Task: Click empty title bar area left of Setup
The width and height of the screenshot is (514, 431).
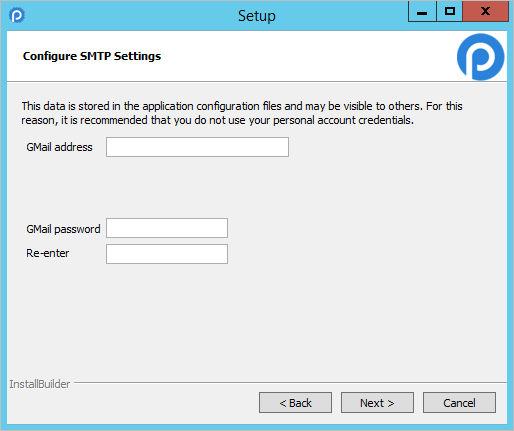Action: (x=130, y=15)
